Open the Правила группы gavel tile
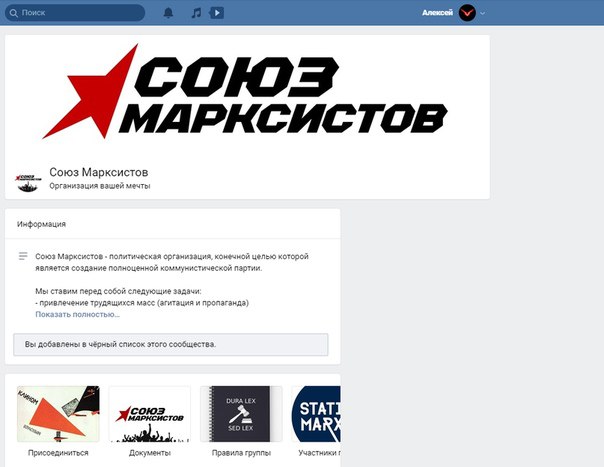The image size is (604, 467). coord(241,414)
